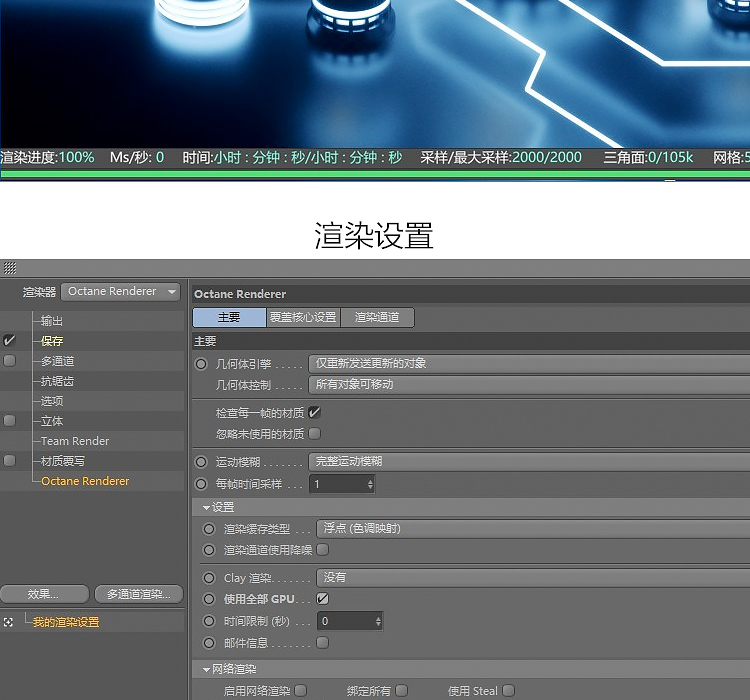This screenshot has height=700, width=750.
Task: Click the 渲染进度:100% status text
Action: (47, 157)
